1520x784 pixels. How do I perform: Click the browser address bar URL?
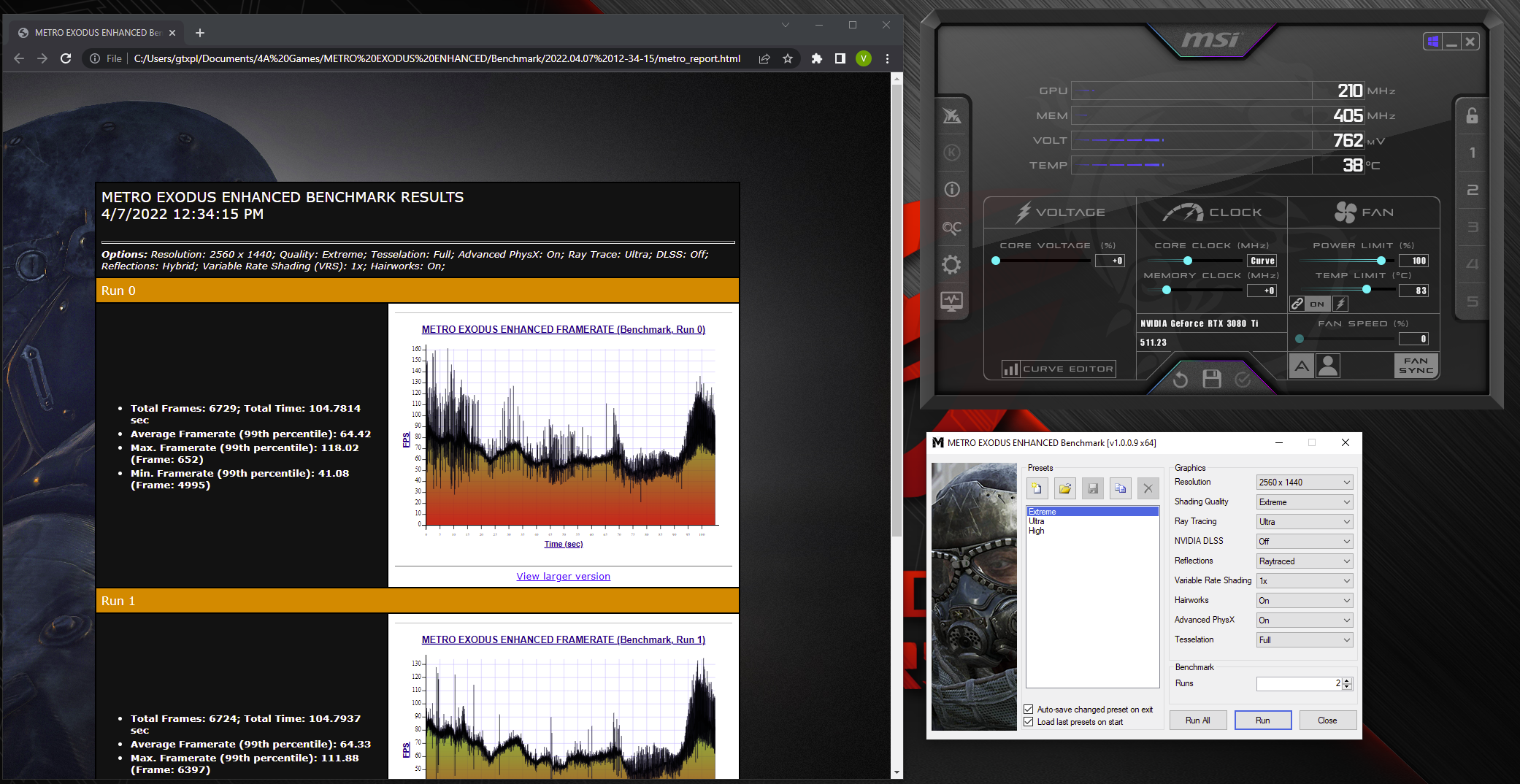tap(437, 58)
